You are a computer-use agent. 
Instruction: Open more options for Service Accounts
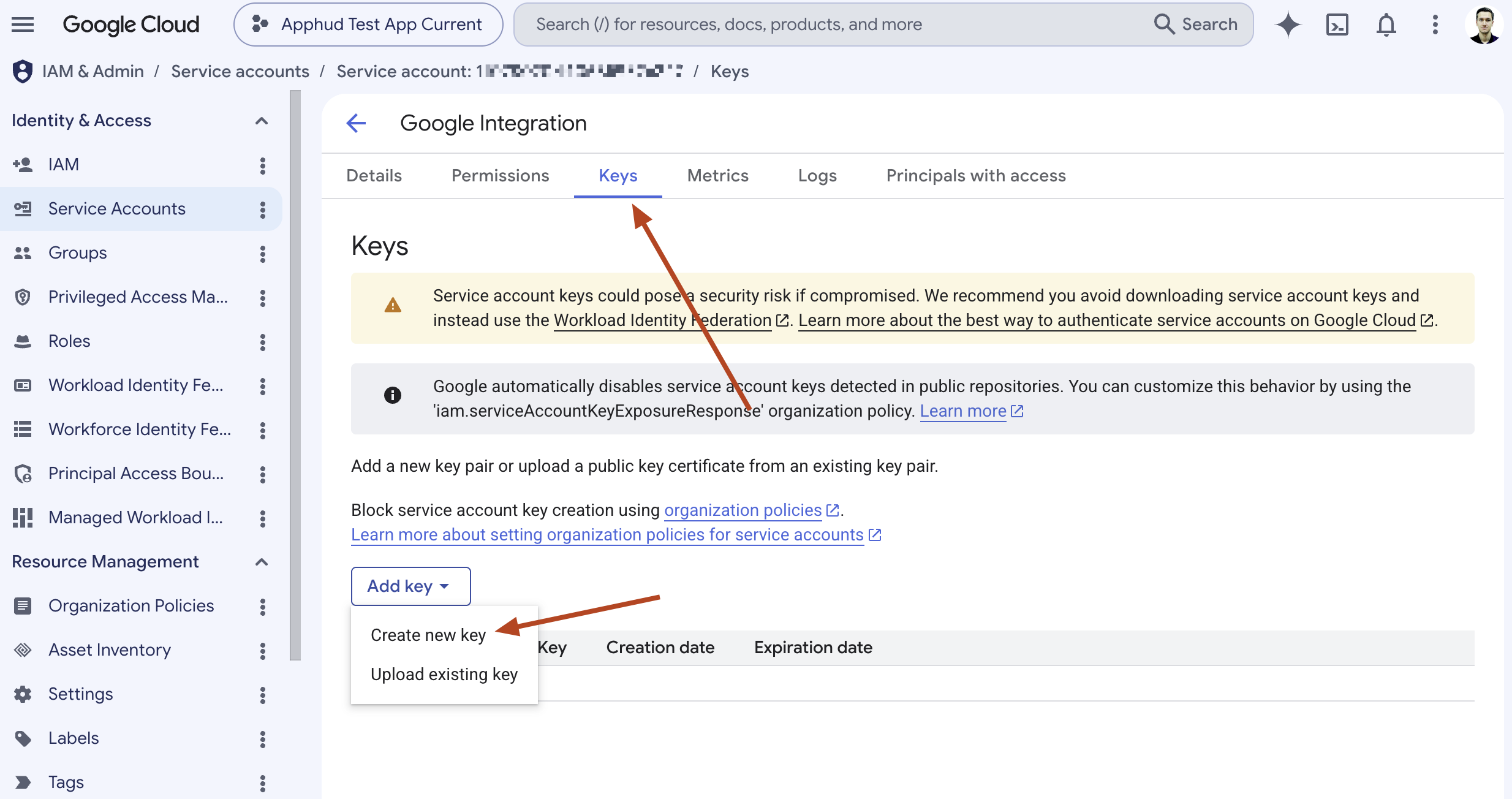[263, 209]
